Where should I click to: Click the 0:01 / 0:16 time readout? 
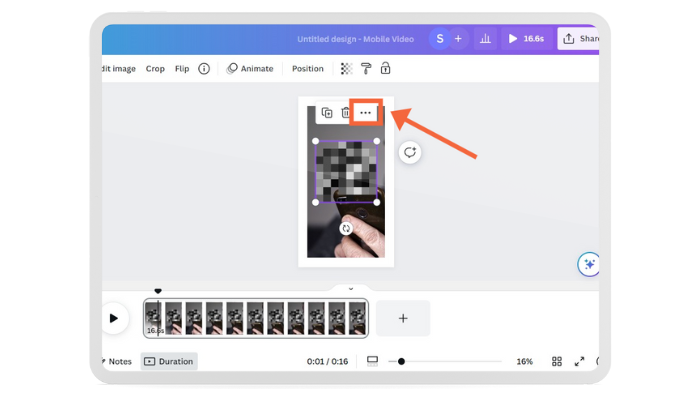(x=327, y=362)
